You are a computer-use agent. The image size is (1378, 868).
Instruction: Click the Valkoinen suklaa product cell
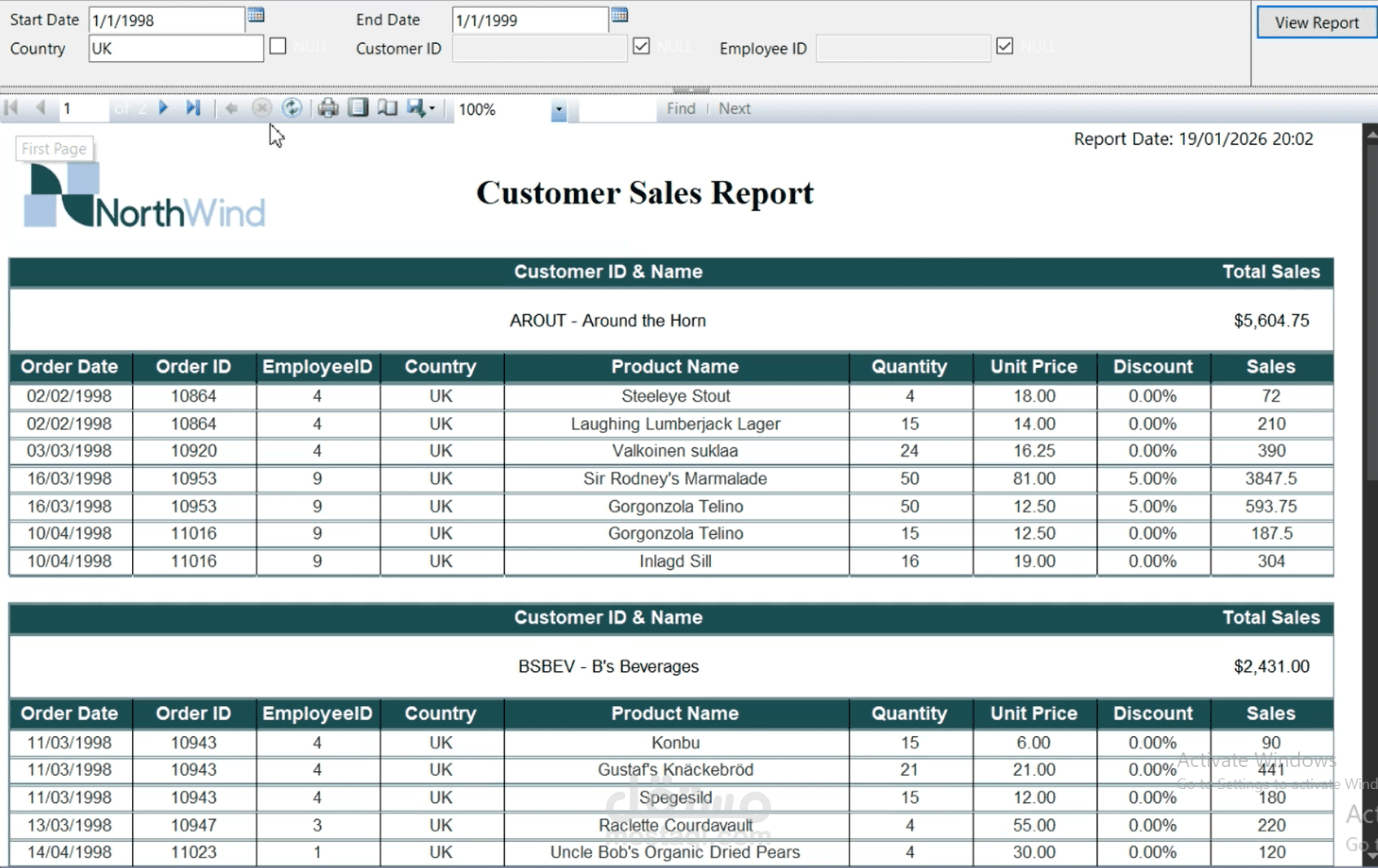tap(676, 451)
